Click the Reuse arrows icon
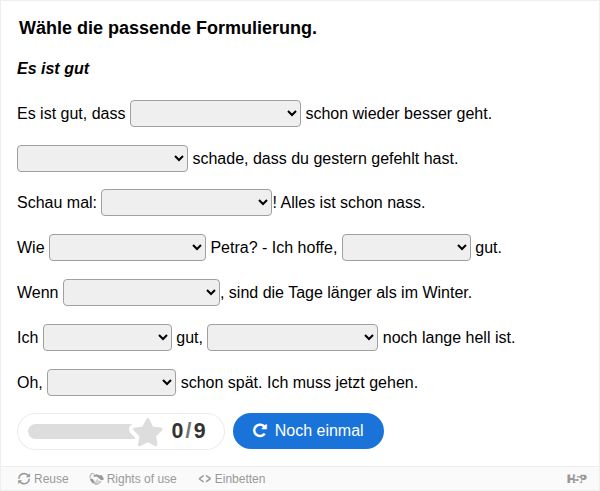 [24, 479]
